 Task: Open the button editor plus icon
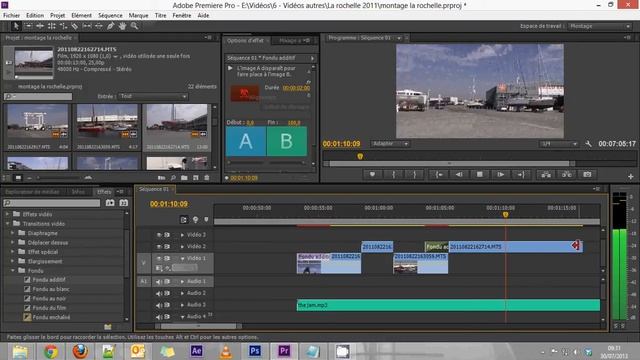[631, 176]
